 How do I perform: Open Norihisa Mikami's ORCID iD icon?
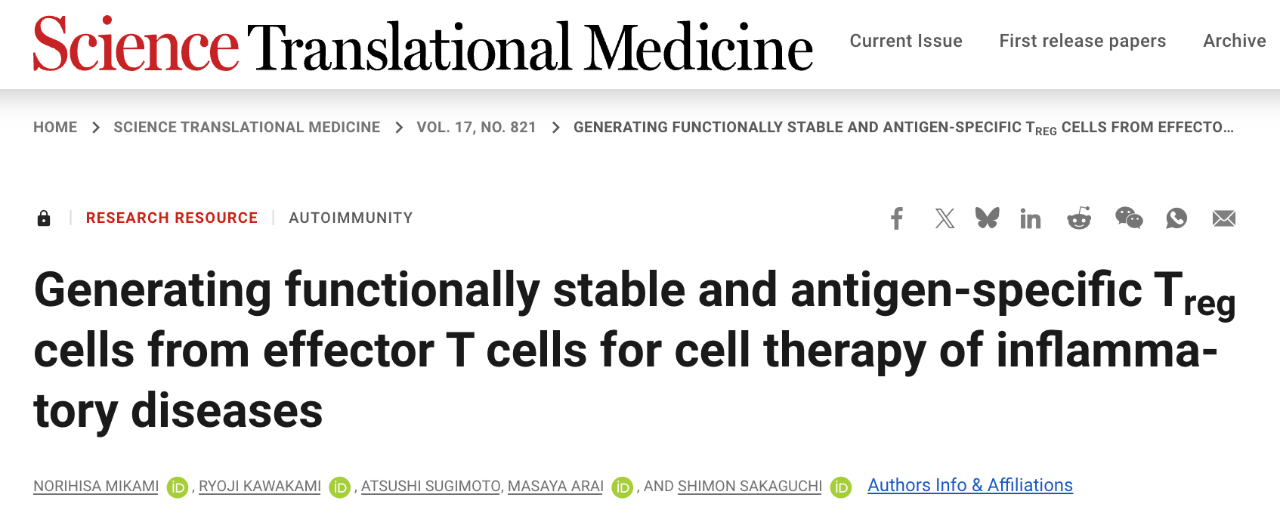point(178,487)
